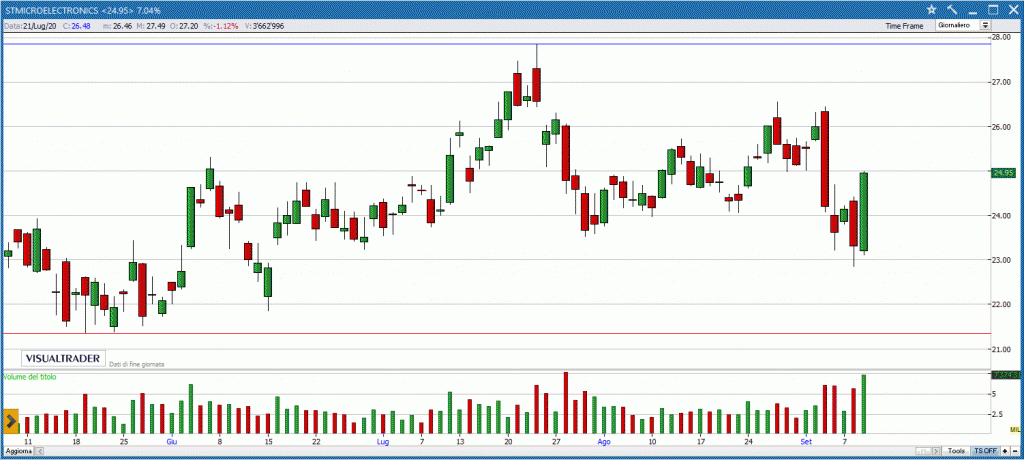The height and width of the screenshot is (460, 1024).
Task: Add chart to favorites with star icon
Action: tap(931, 10)
